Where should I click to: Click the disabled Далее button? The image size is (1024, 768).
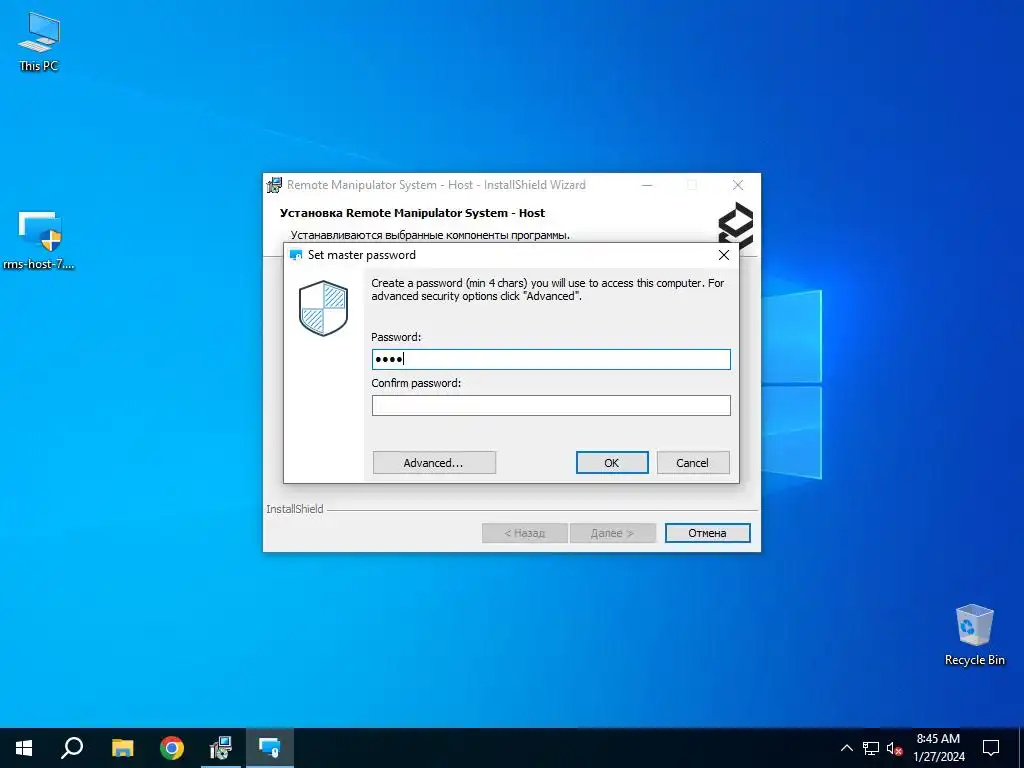point(613,533)
